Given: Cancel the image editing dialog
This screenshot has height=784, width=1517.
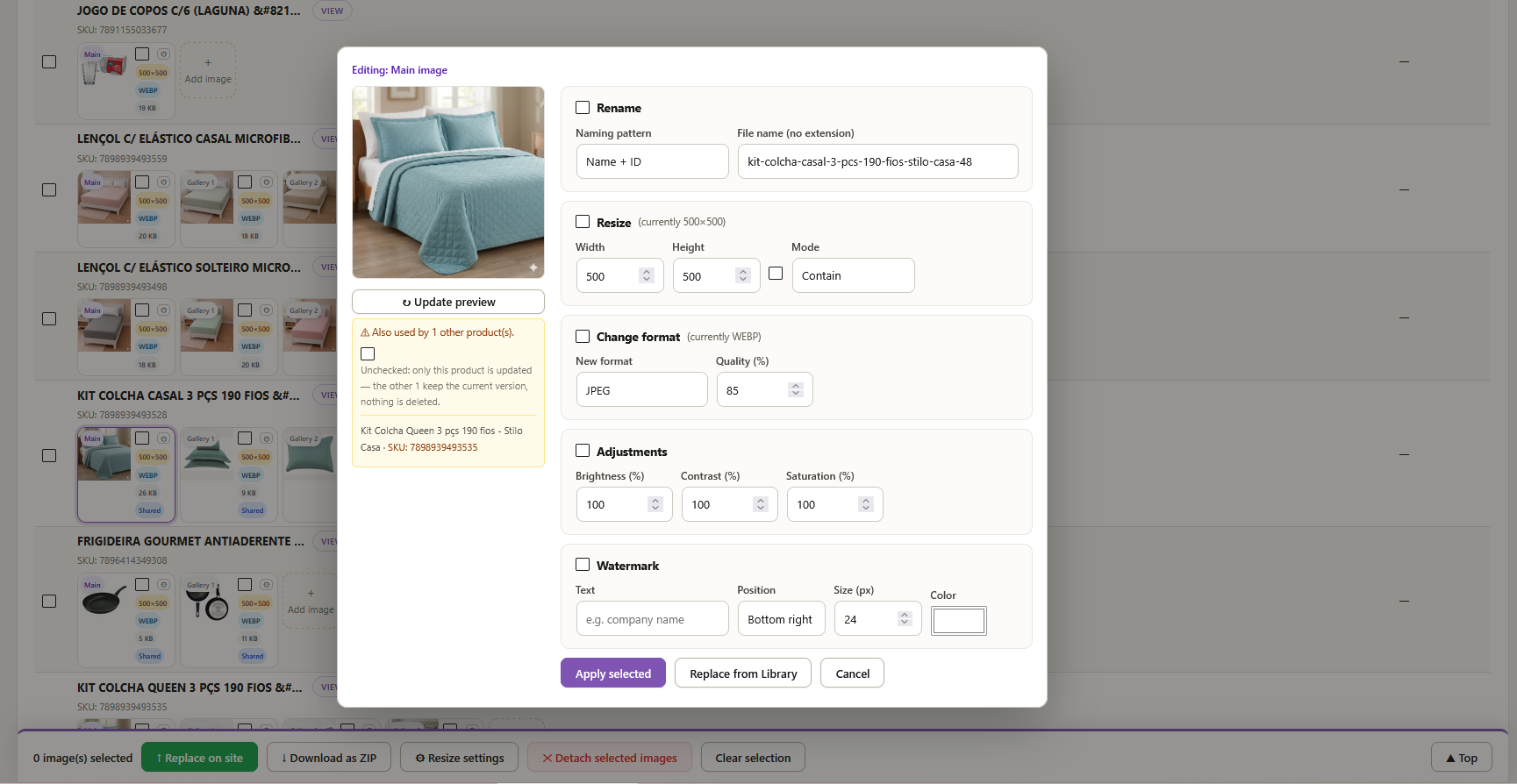Looking at the screenshot, I should coord(852,674).
